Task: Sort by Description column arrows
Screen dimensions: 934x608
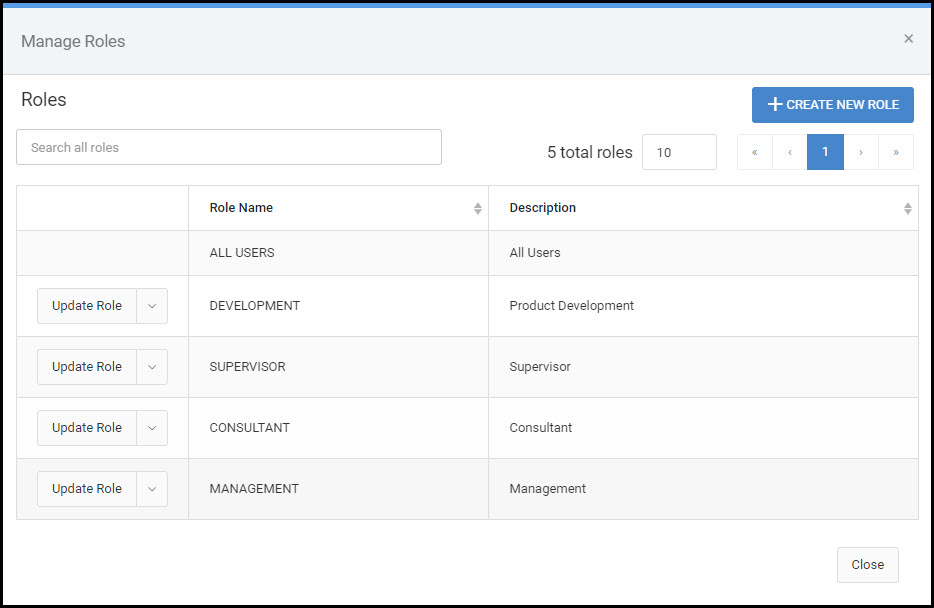Action: (907, 208)
